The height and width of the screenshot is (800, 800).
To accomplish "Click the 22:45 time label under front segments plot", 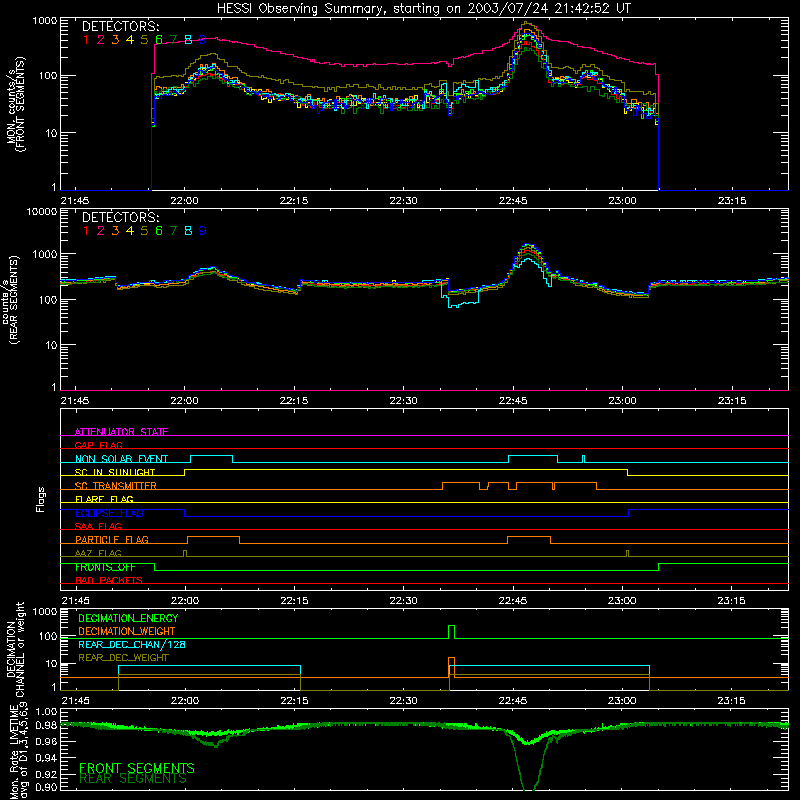I will coord(513,201).
